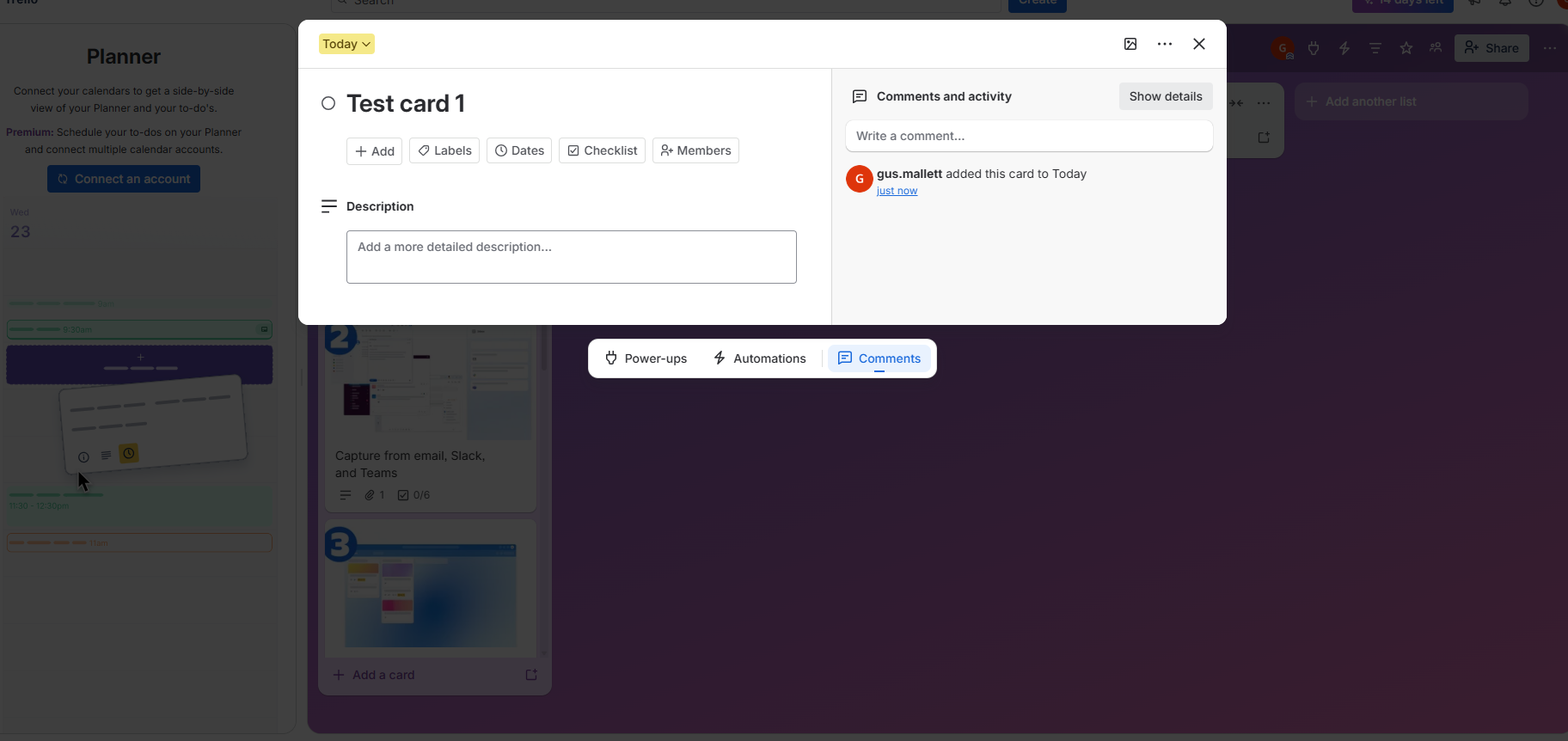This screenshot has height=741, width=1568.
Task: Open the board three-dot menu
Action: [x=1550, y=48]
